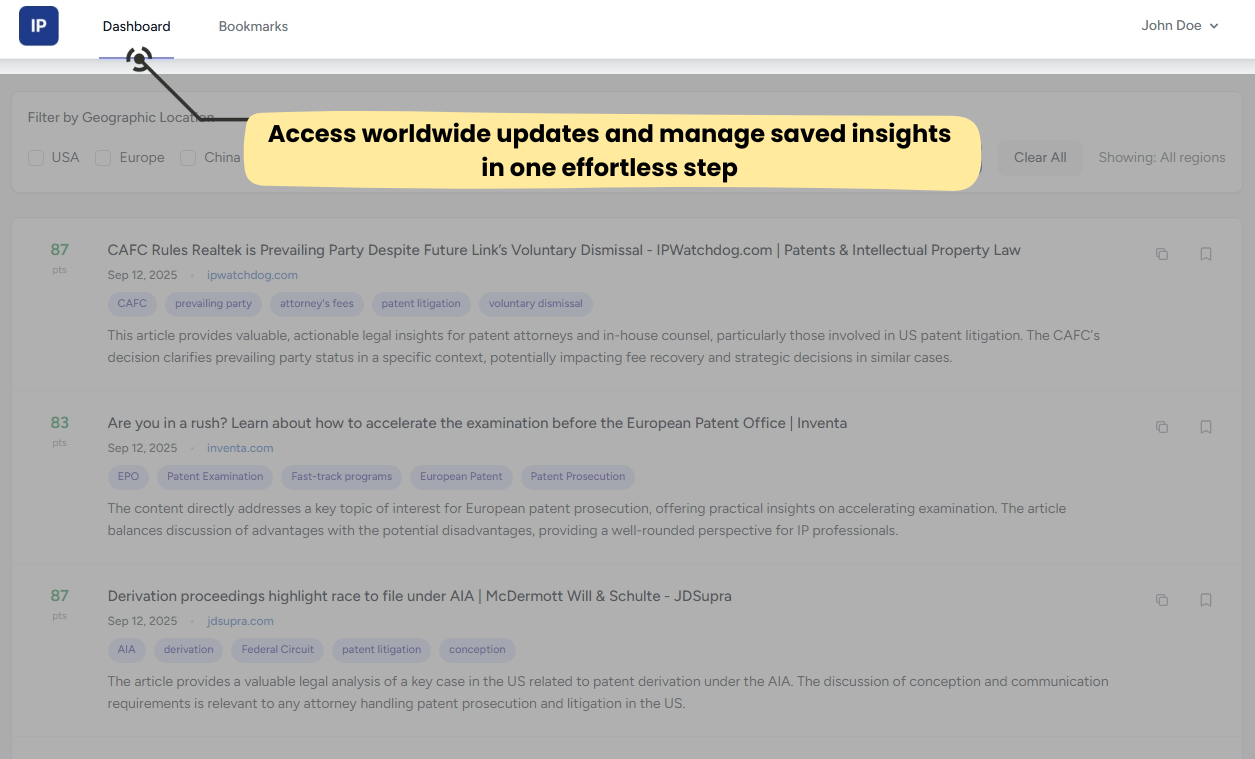Image resolution: width=1255 pixels, height=759 pixels.
Task: Click the 'Fast-track programs' tag
Action: pos(341,477)
